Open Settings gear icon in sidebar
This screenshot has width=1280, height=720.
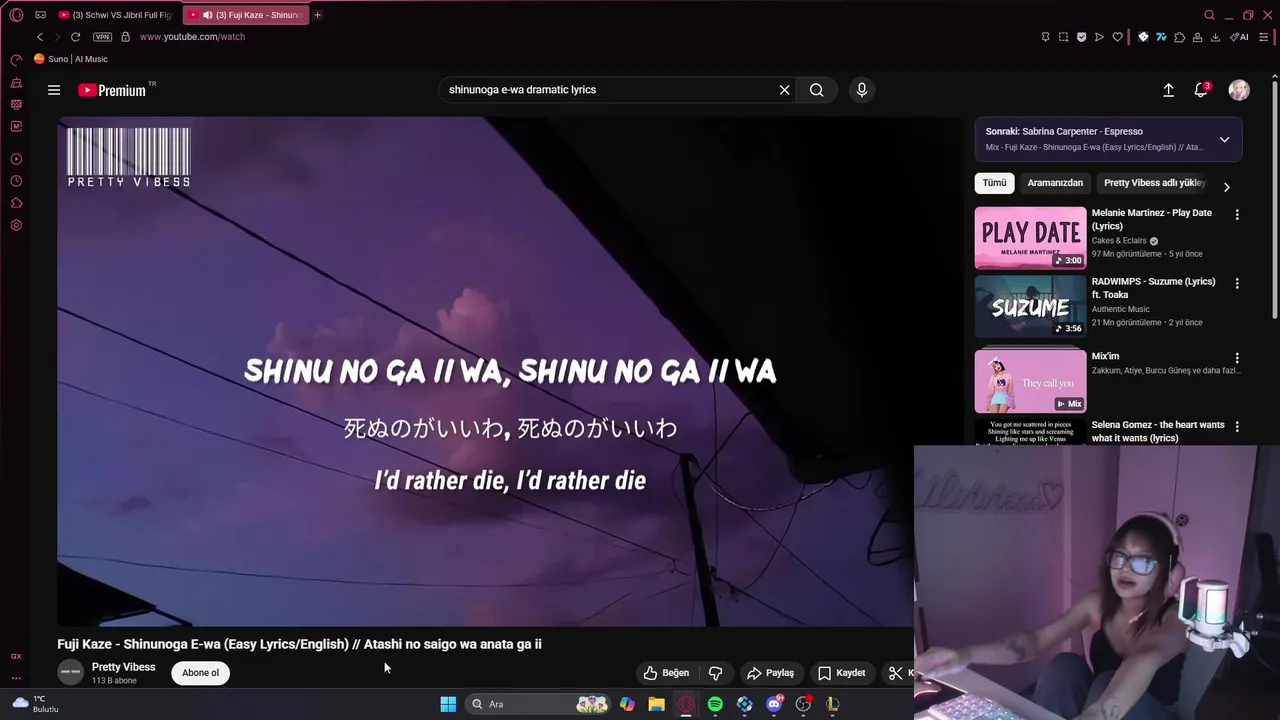click(x=16, y=225)
